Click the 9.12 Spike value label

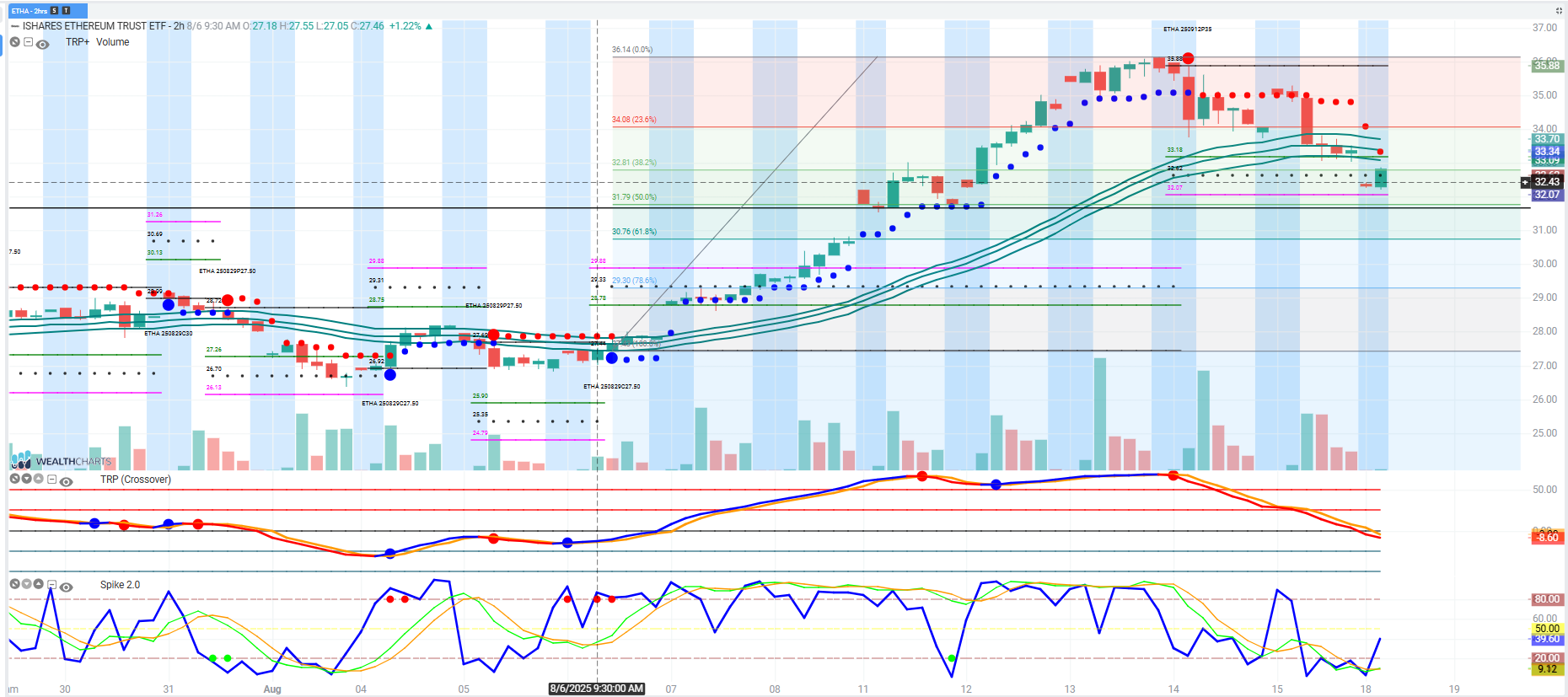(x=1547, y=669)
